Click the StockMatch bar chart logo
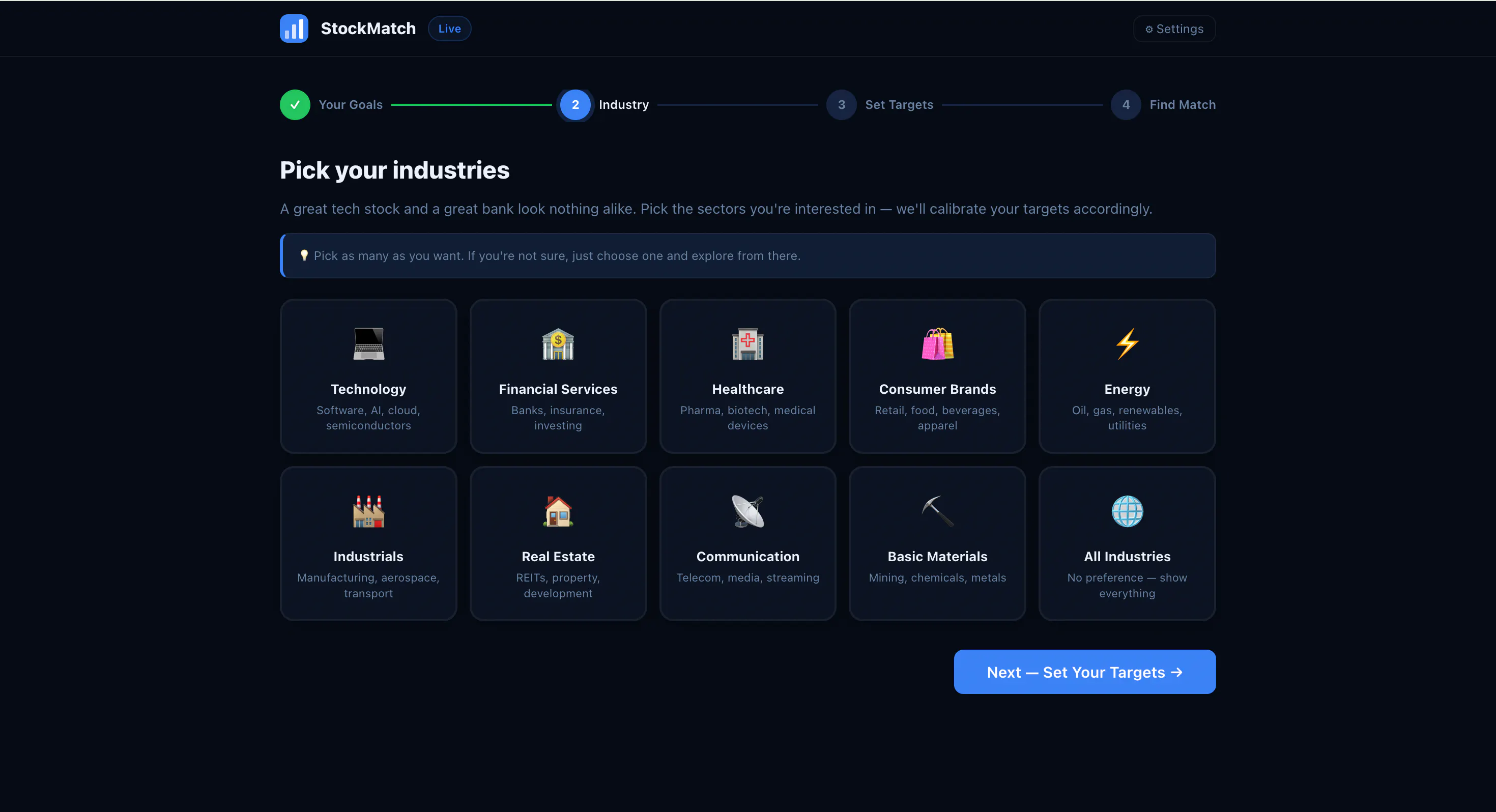 click(x=294, y=28)
